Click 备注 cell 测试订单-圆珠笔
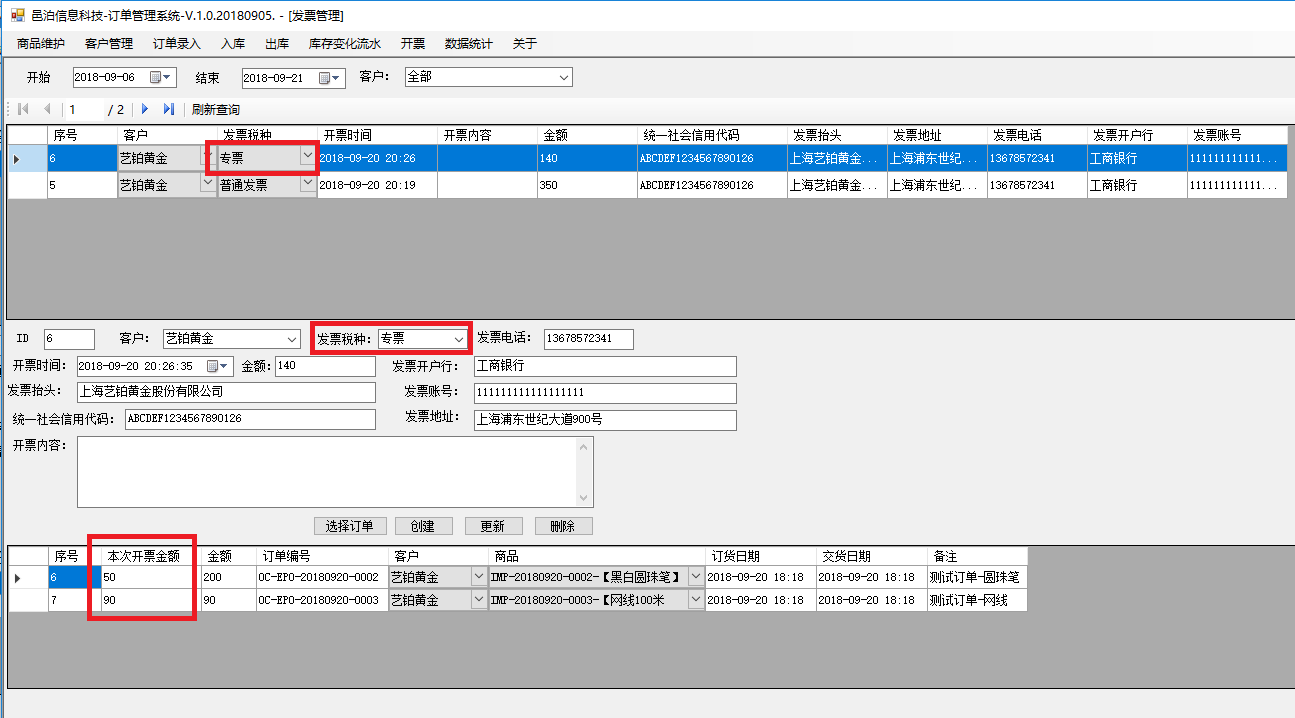The height and width of the screenshot is (718, 1295). (x=976, y=577)
